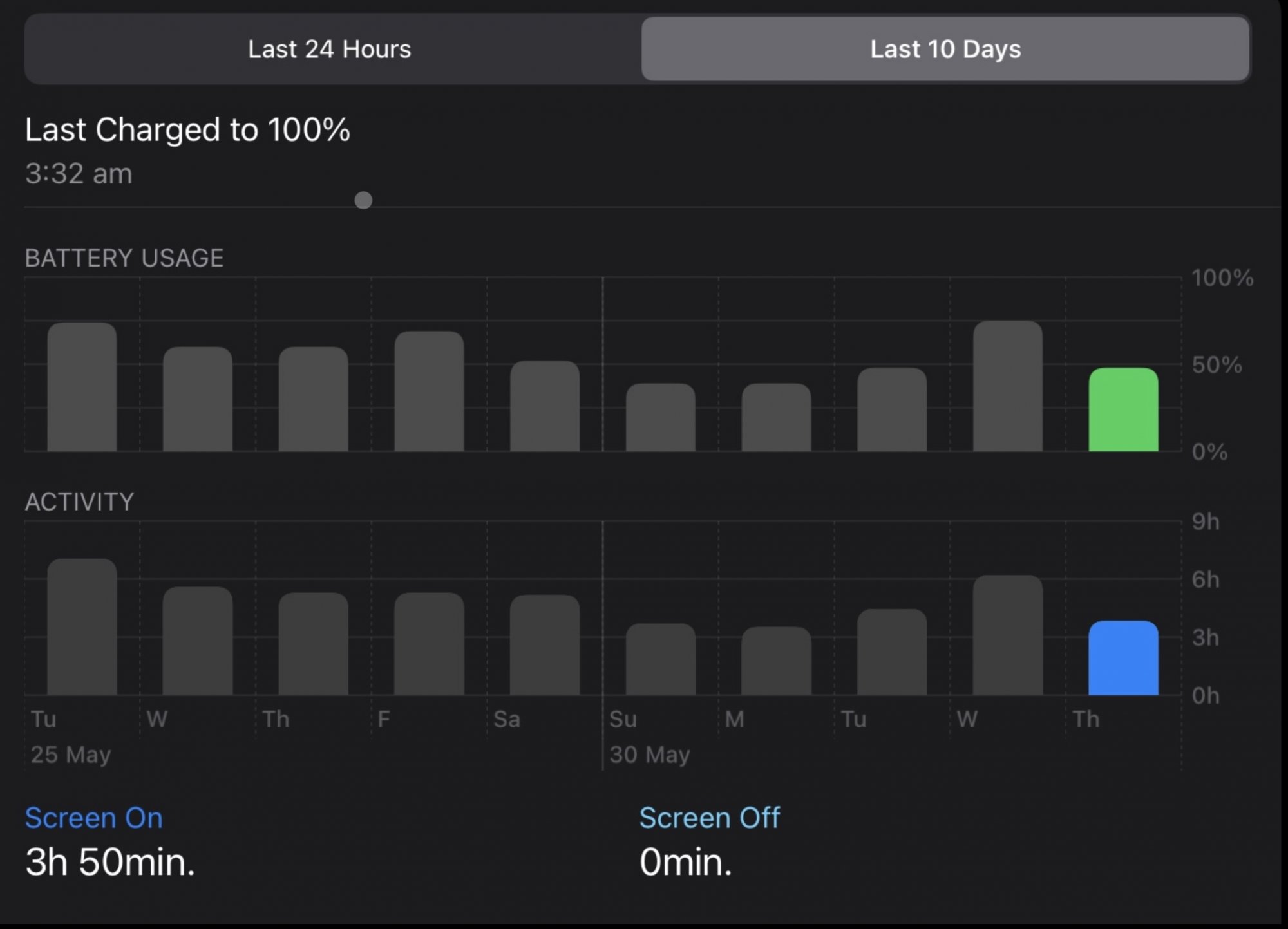This screenshot has height=929, width=1288.
Task: Select Monday's battery usage bar
Action: point(776,418)
